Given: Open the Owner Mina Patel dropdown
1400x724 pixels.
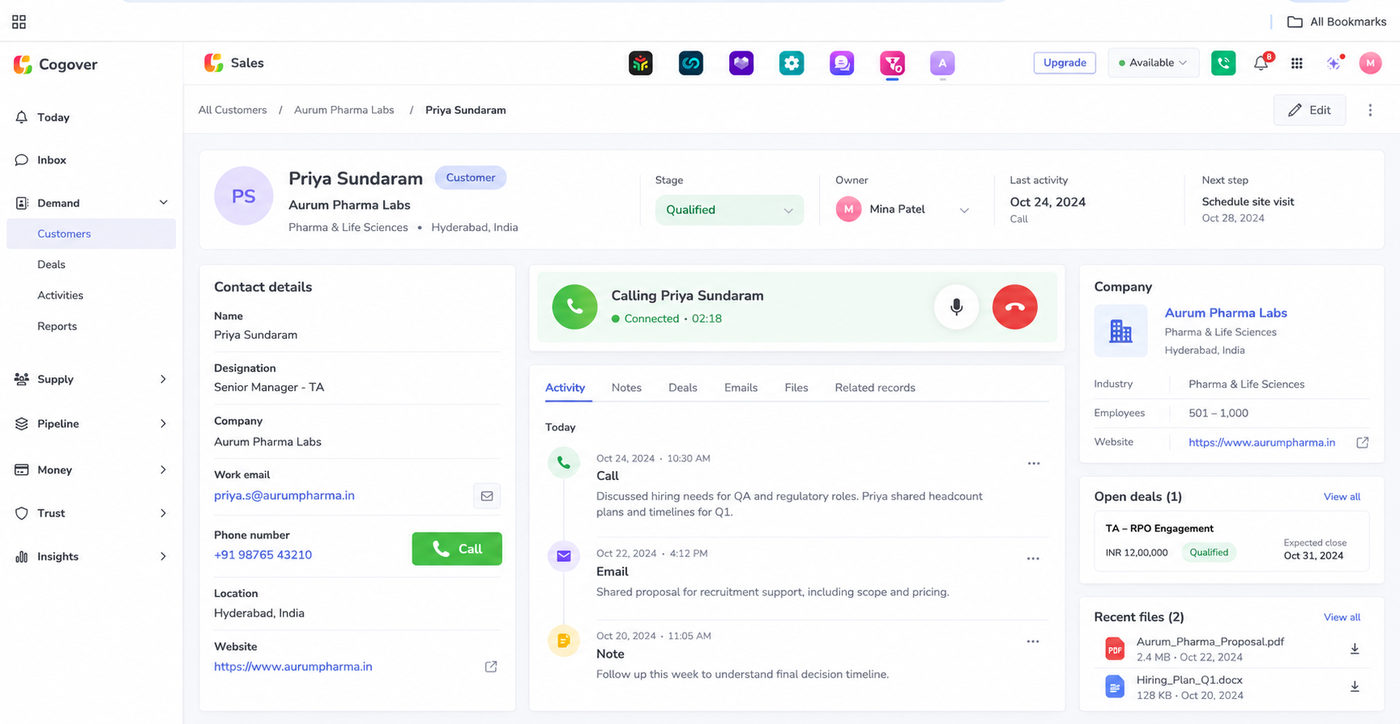Looking at the screenshot, I should 904,210.
